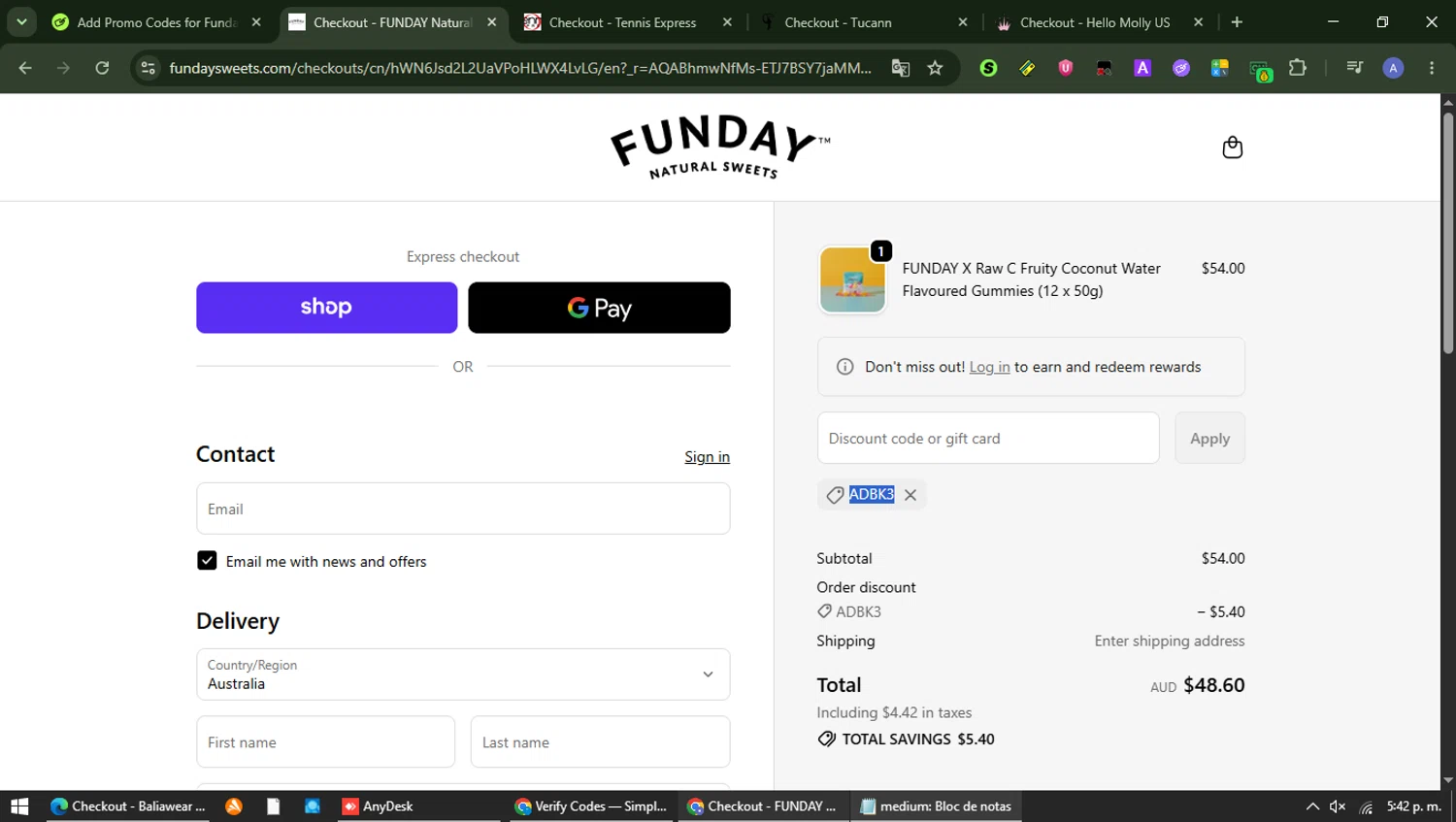Viewport: 1456px width, 822px height.
Task: Click the FUNDAY Natural Sweets logo
Action: [x=719, y=148]
